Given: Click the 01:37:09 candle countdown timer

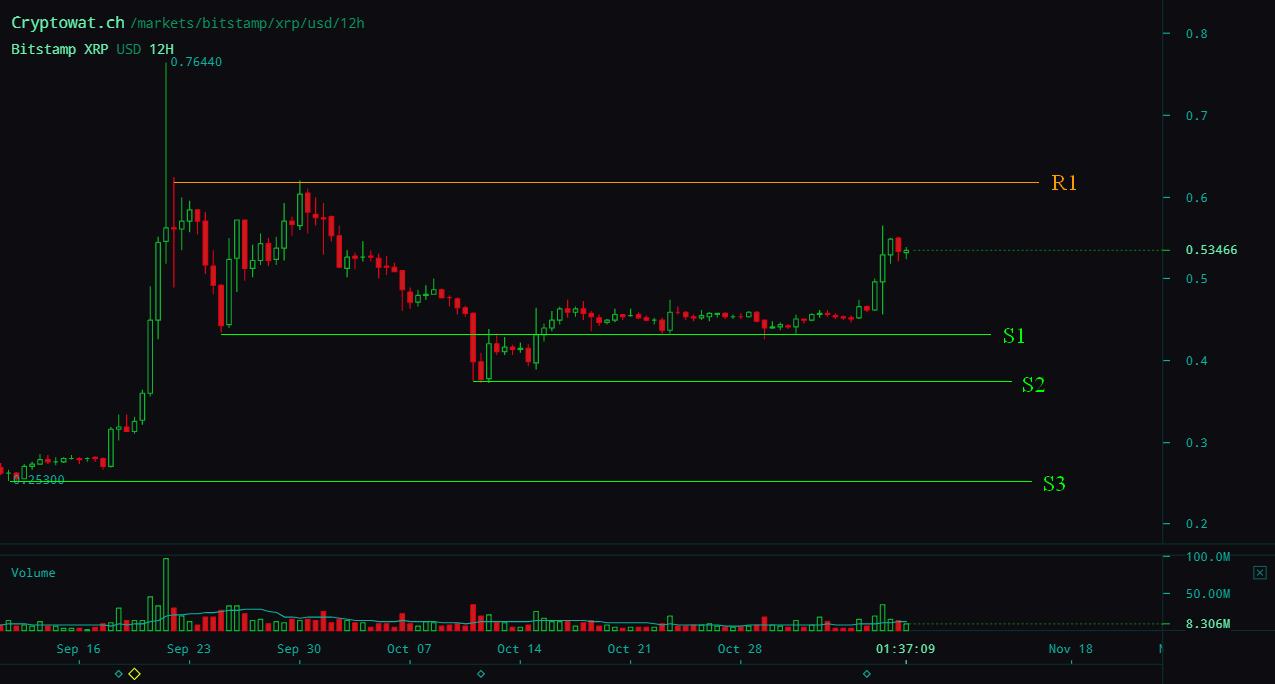Looking at the screenshot, I should point(906,649).
